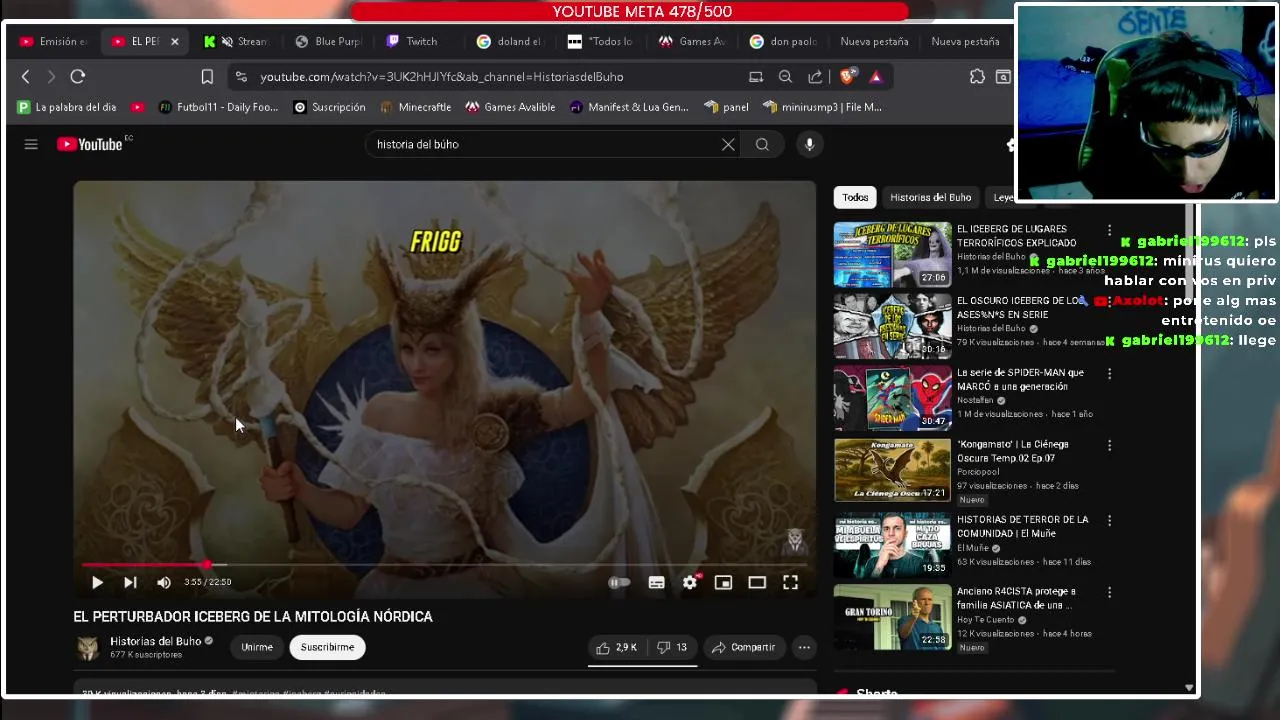Enable miniplayer mode
1280x720 pixels.
click(723, 582)
